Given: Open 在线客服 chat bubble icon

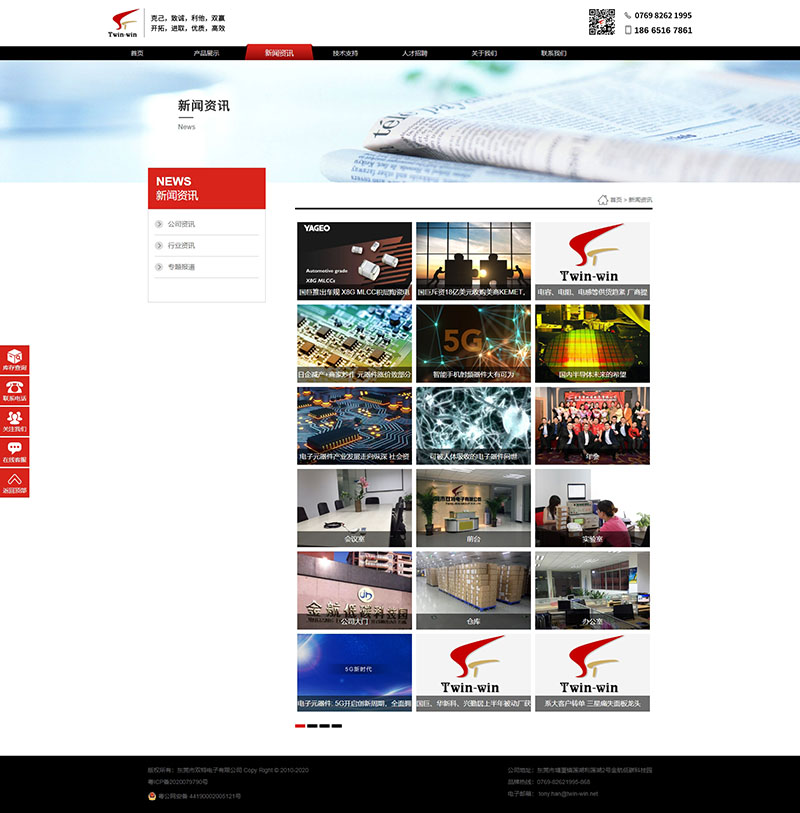Looking at the screenshot, I should click(15, 449).
